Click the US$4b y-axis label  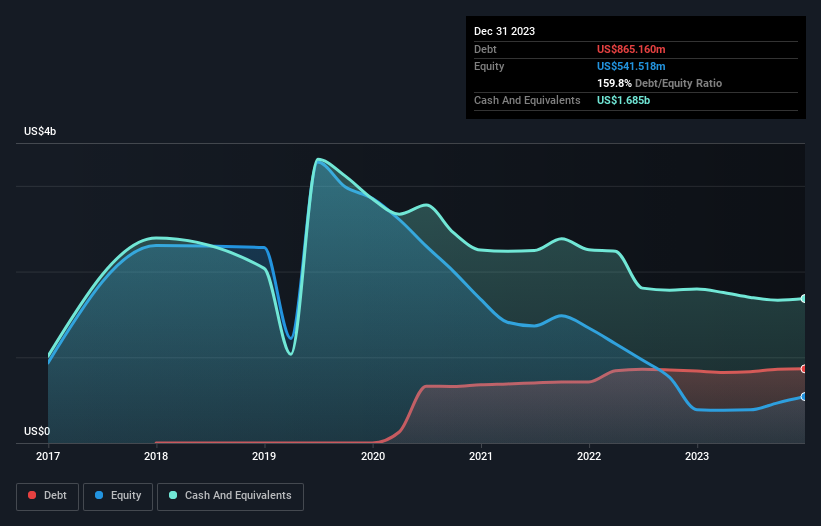(x=40, y=131)
